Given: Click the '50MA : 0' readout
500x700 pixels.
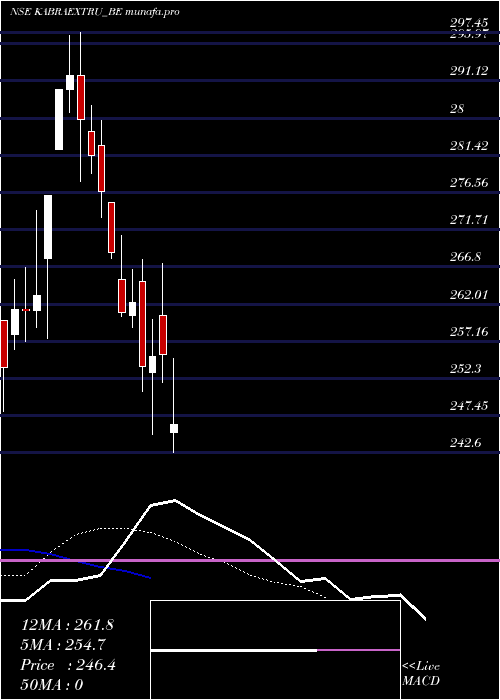Looking at the screenshot, I should point(52,685).
